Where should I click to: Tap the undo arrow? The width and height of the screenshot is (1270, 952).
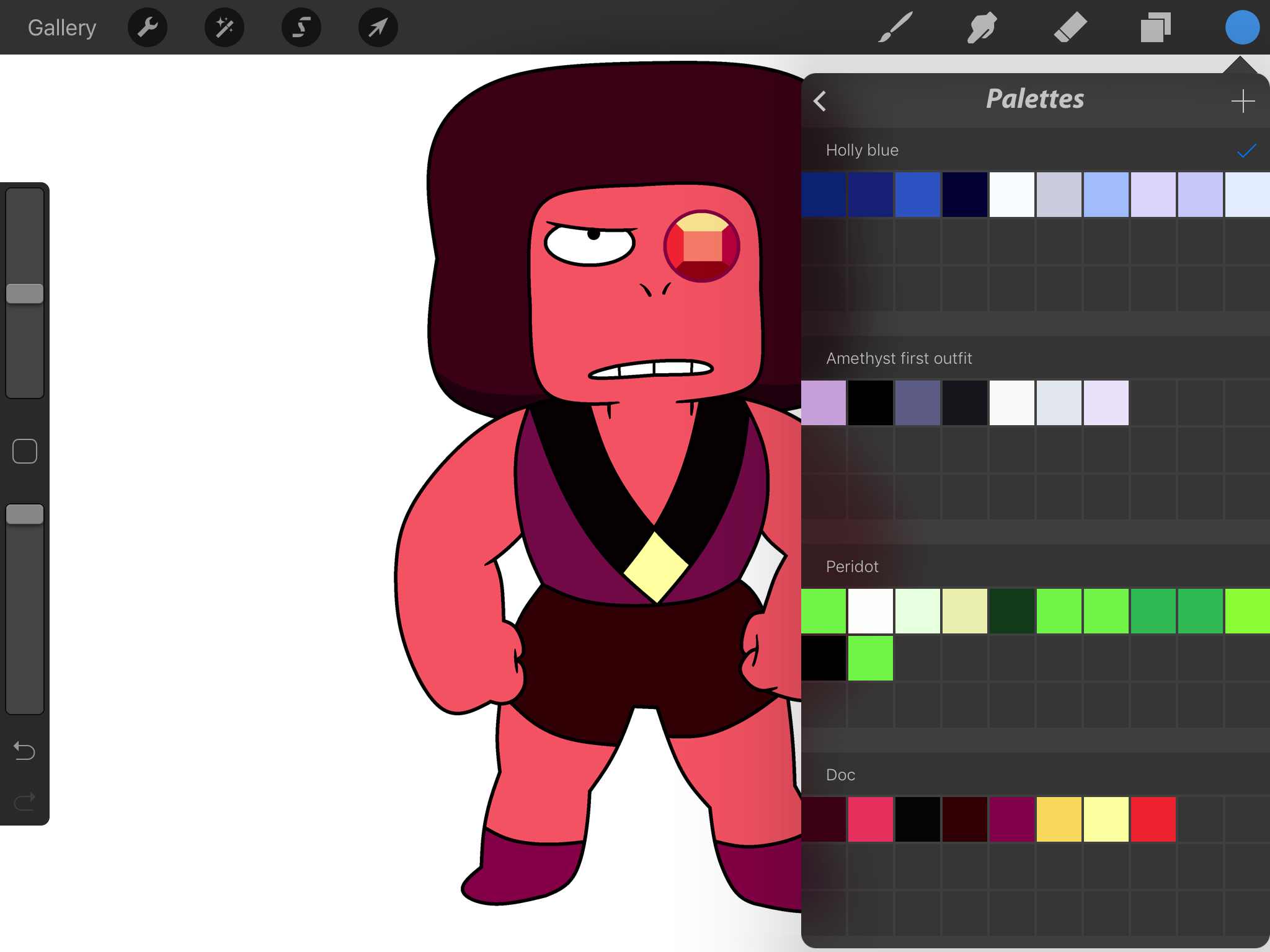(x=25, y=751)
